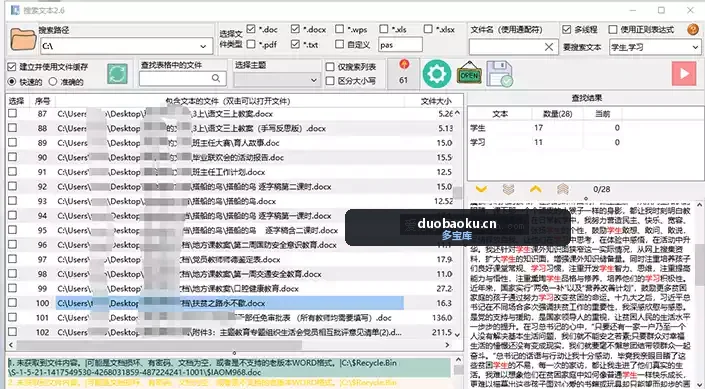Viewport: 705px width, 389px height.
Task: Select row 89 育人故事.doc file
Action: [x=231, y=143]
